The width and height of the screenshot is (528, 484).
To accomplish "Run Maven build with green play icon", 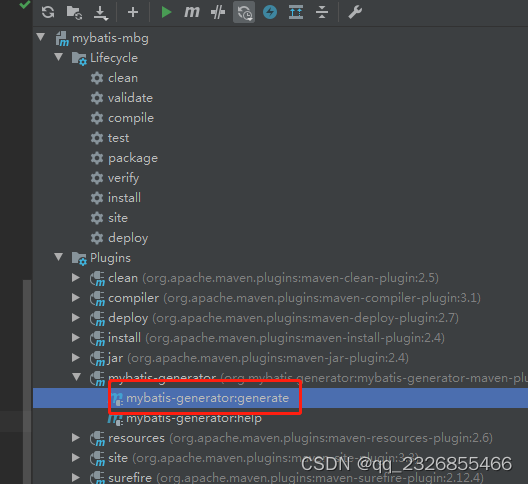I will point(166,12).
